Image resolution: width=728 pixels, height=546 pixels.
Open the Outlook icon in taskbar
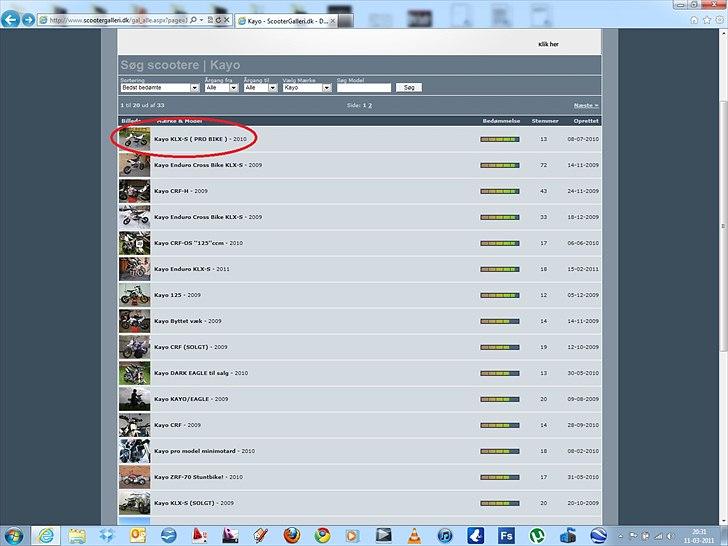(138, 535)
